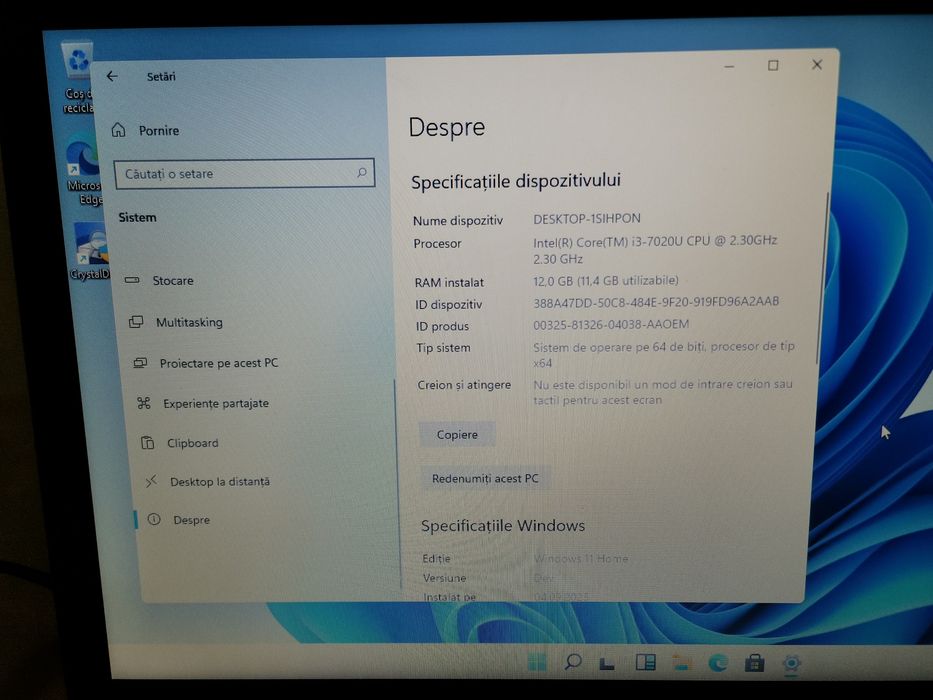
Task: Click the Settings gear on taskbar
Action: coord(791,663)
